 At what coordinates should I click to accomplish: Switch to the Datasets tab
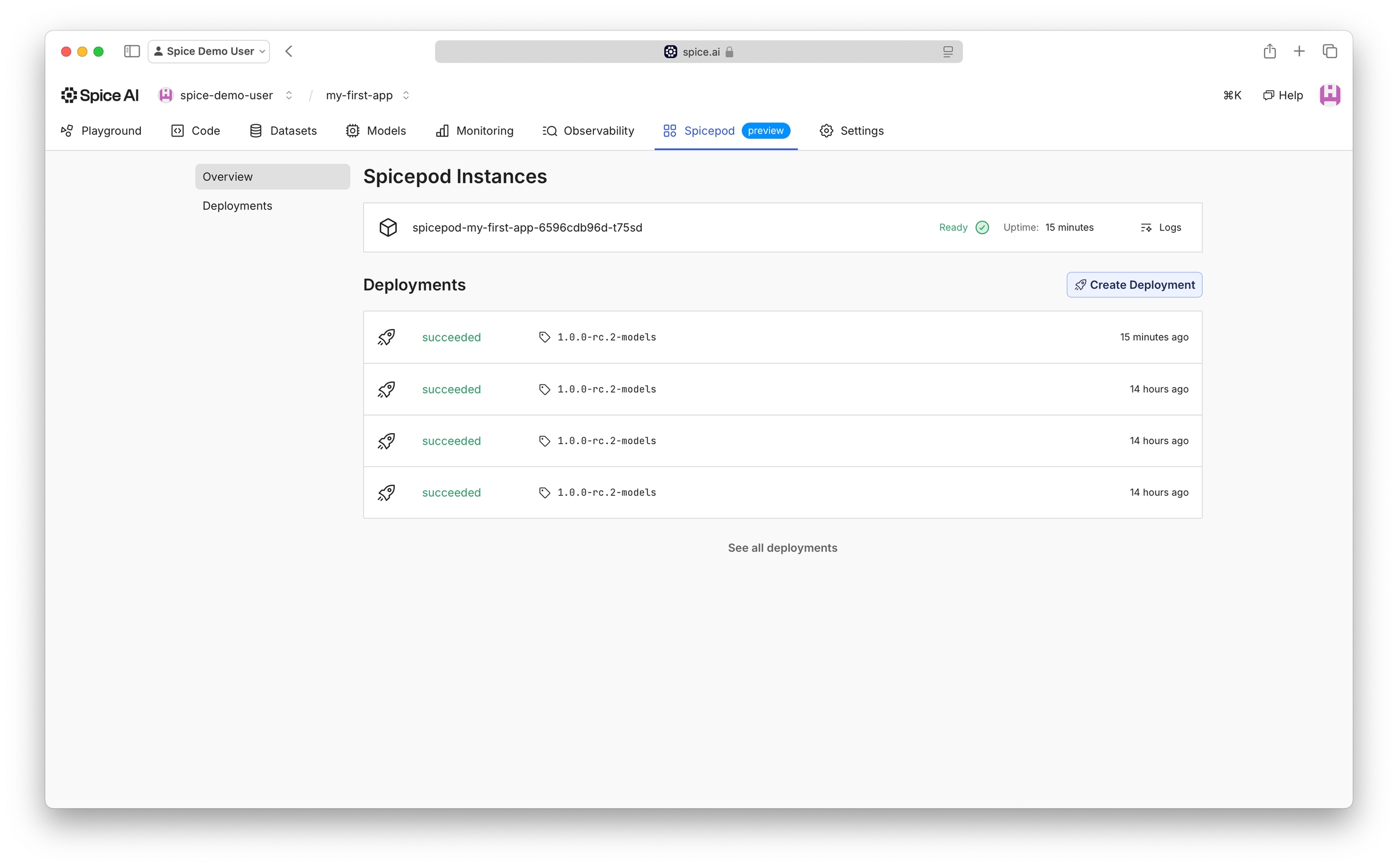tap(283, 131)
